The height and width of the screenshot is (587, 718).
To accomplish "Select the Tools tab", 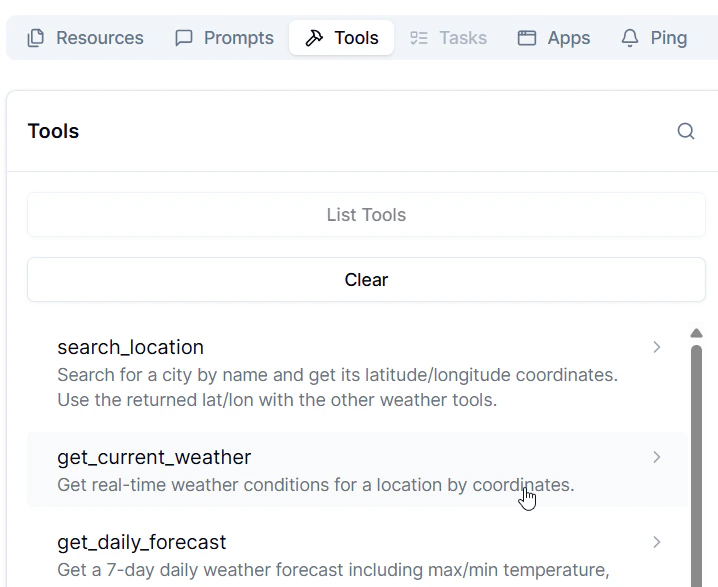I will point(342,38).
